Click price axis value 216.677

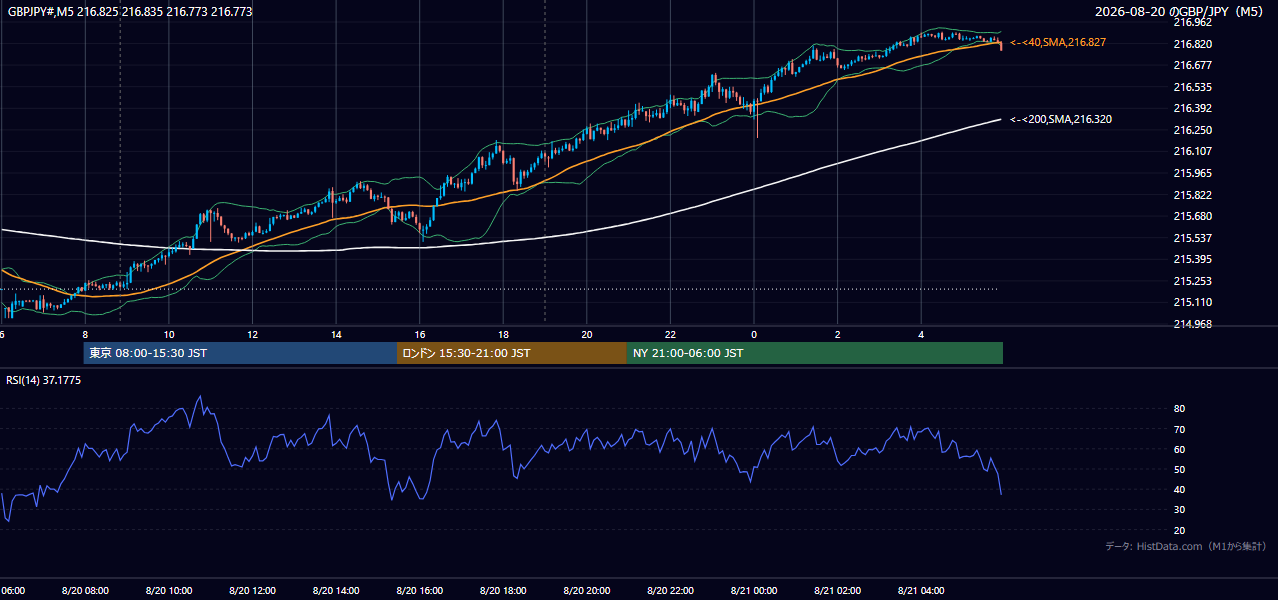point(1192,65)
